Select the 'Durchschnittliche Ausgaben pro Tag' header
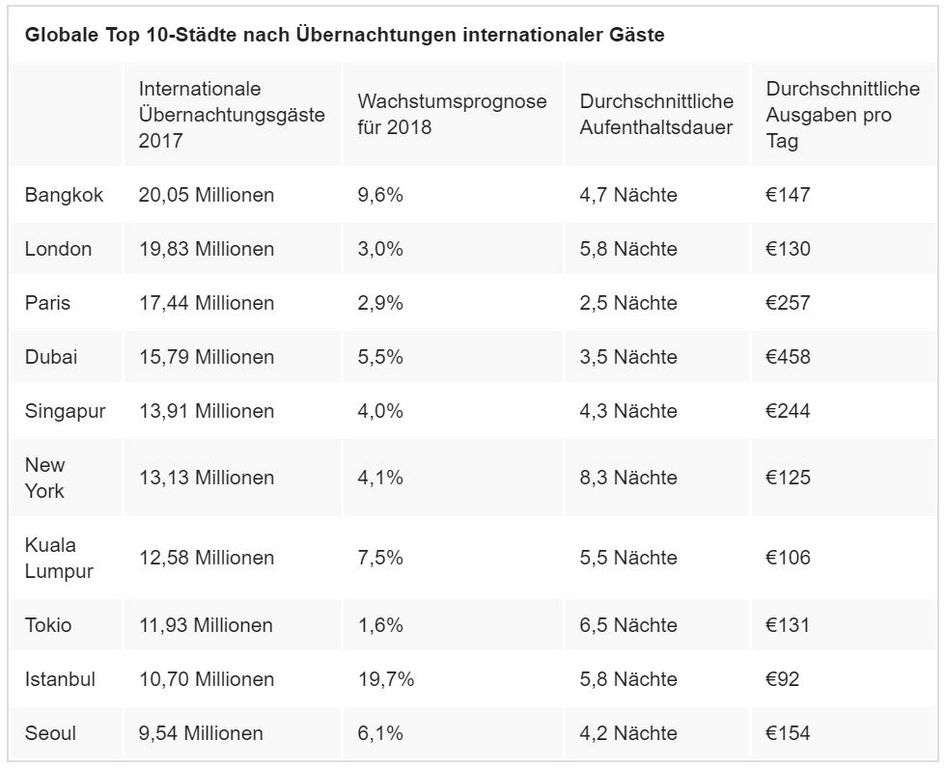Viewport: 945px width, 768px height. (842, 115)
